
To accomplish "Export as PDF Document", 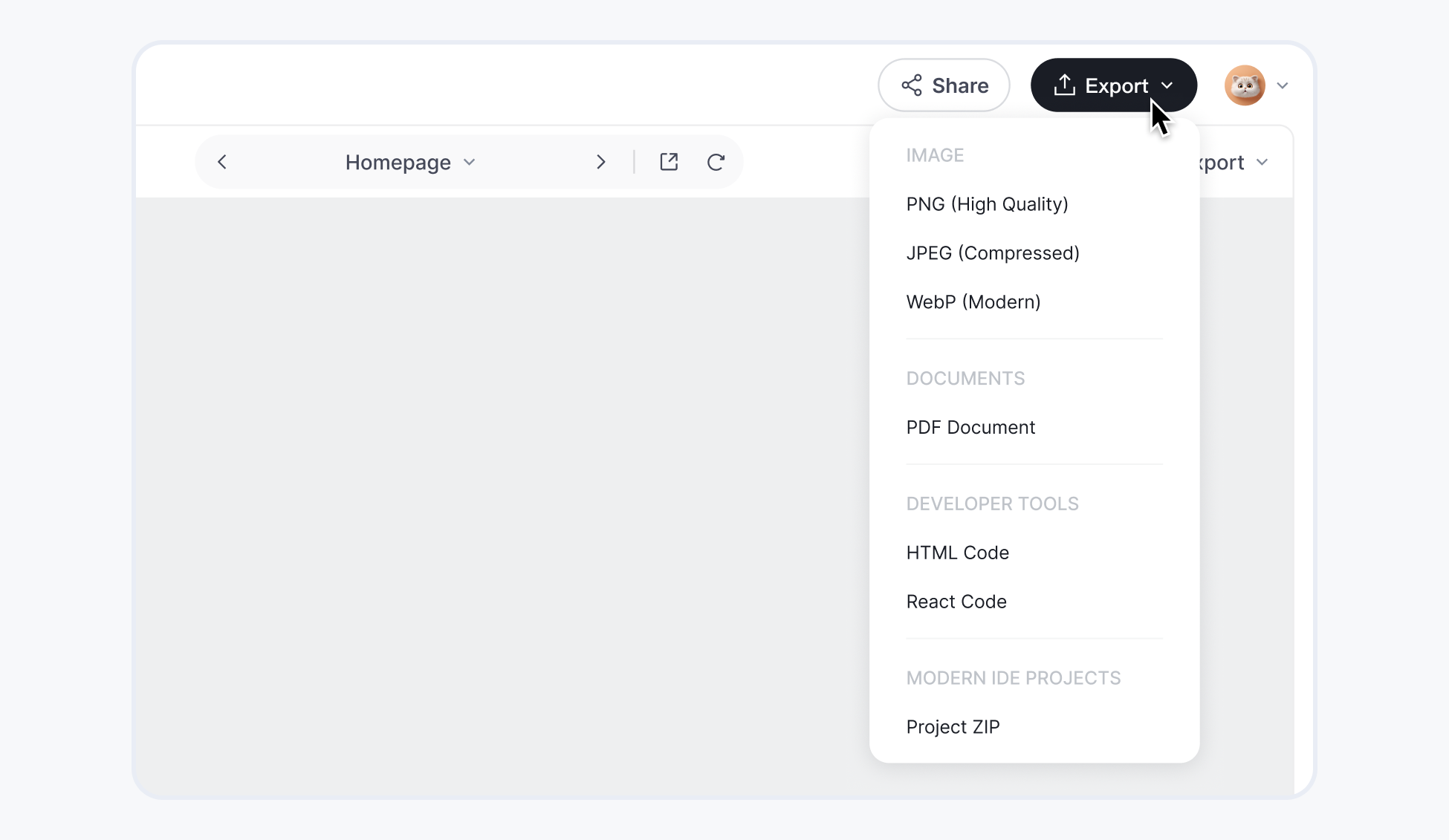I will pyautogui.click(x=970, y=427).
